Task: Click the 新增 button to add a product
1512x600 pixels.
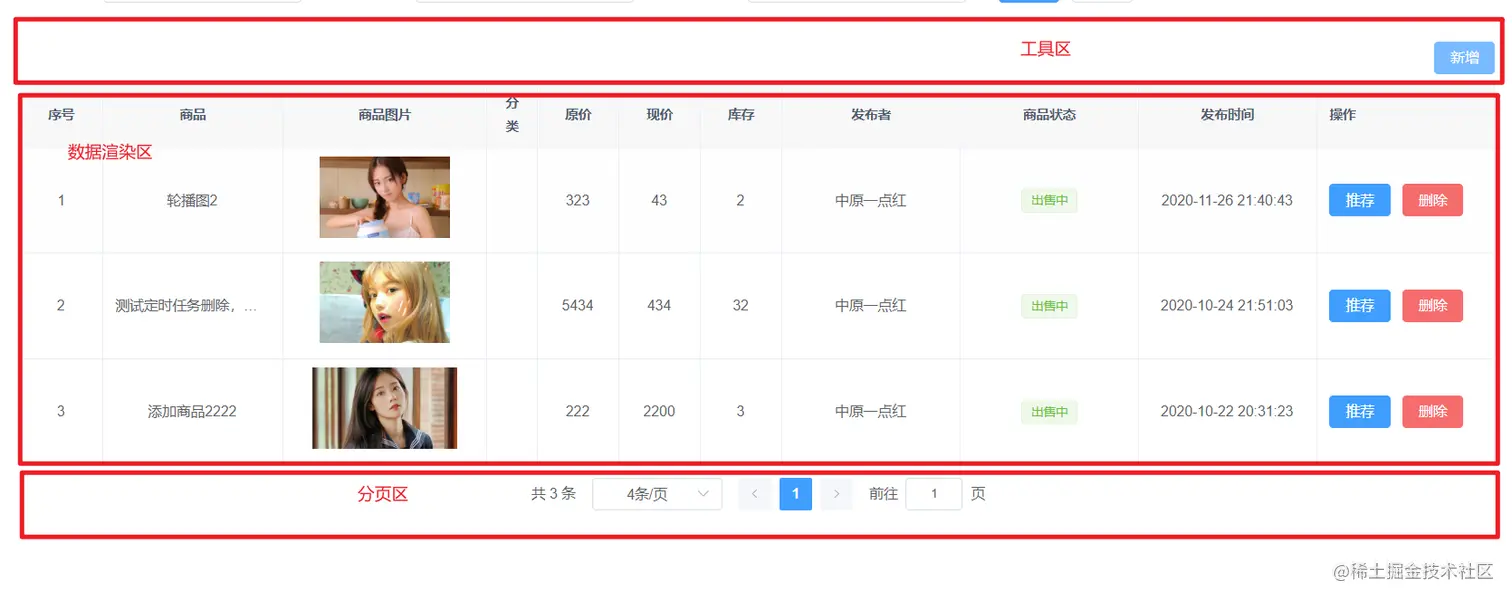Action: [1463, 57]
